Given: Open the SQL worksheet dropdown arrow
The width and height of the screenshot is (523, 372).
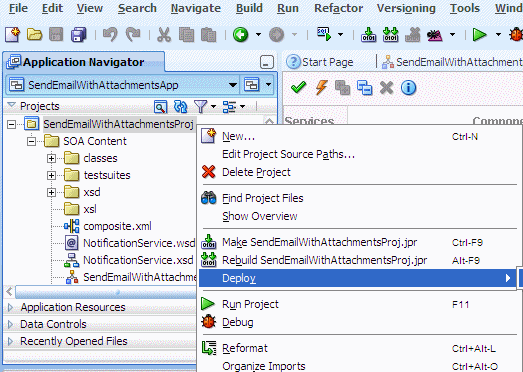Looking at the screenshot, I should click(340, 34).
